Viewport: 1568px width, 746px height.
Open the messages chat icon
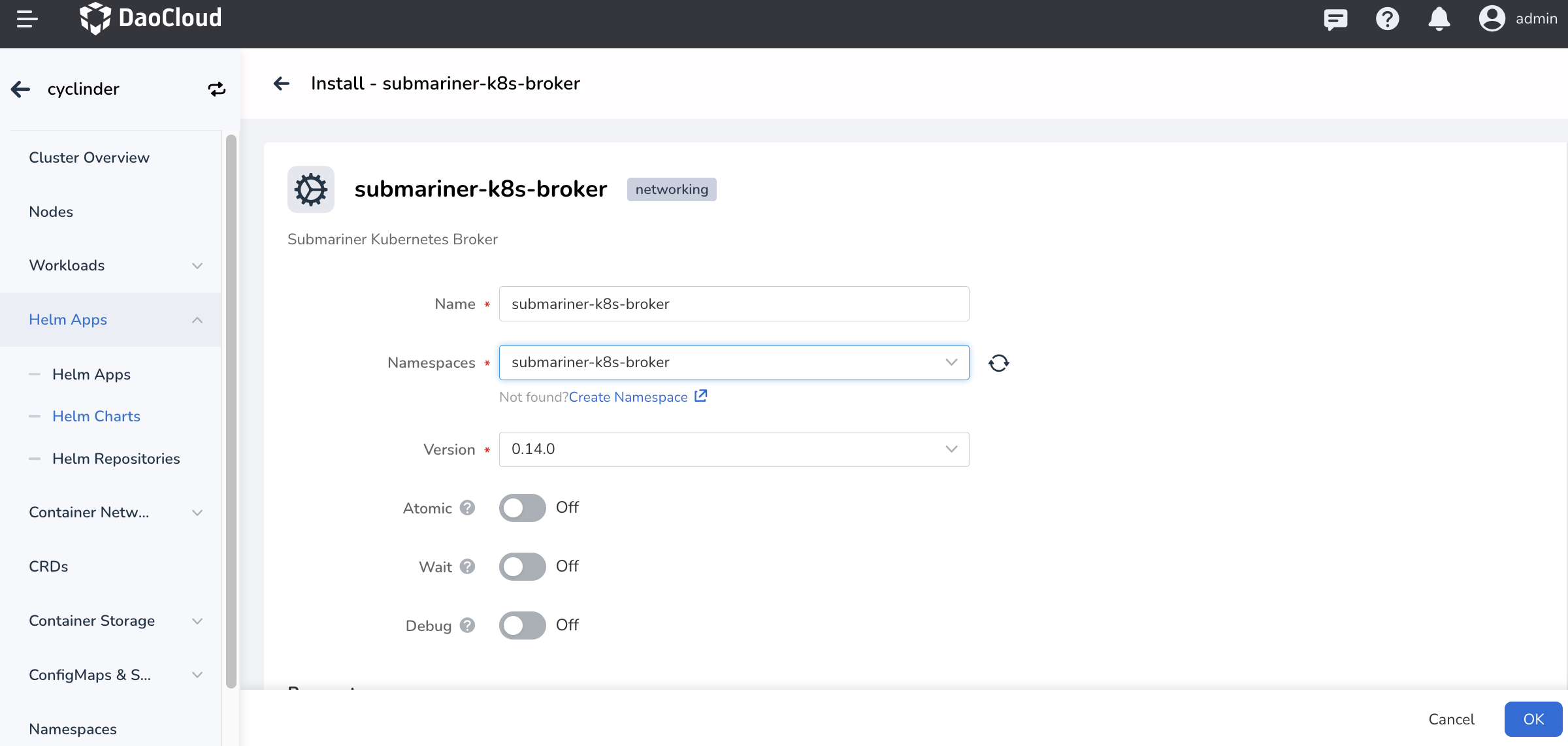pos(1335,19)
